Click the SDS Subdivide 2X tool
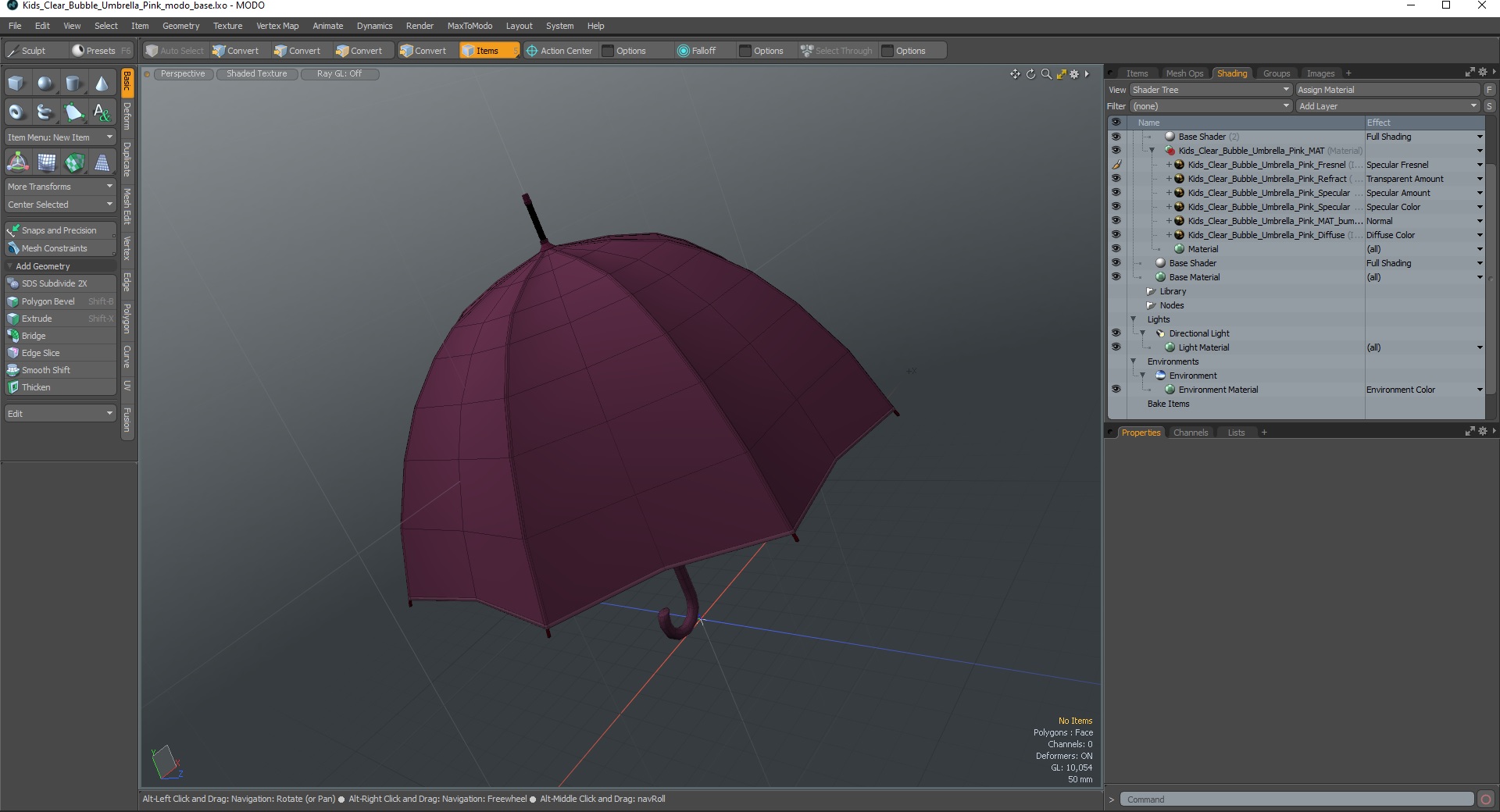Image resolution: width=1500 pixels, height=812 pixels. [60, 283]
